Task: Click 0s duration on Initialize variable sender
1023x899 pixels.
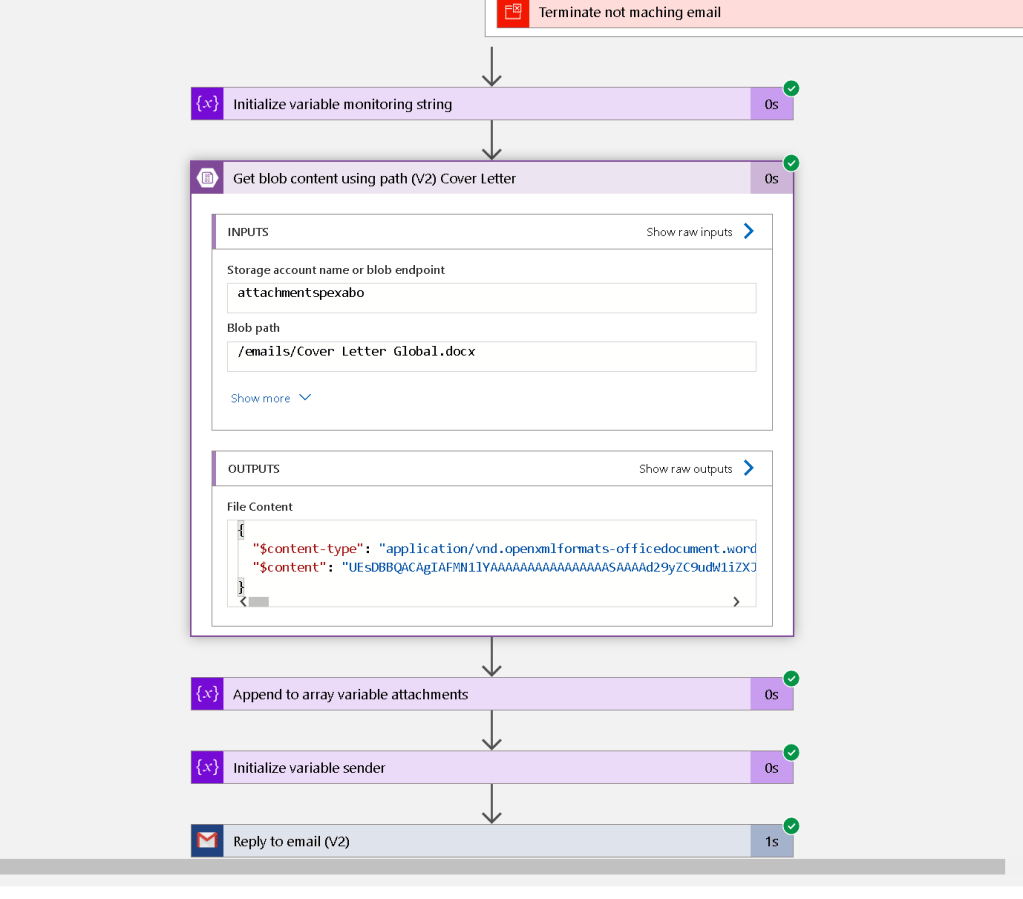Action: [772, 768]
